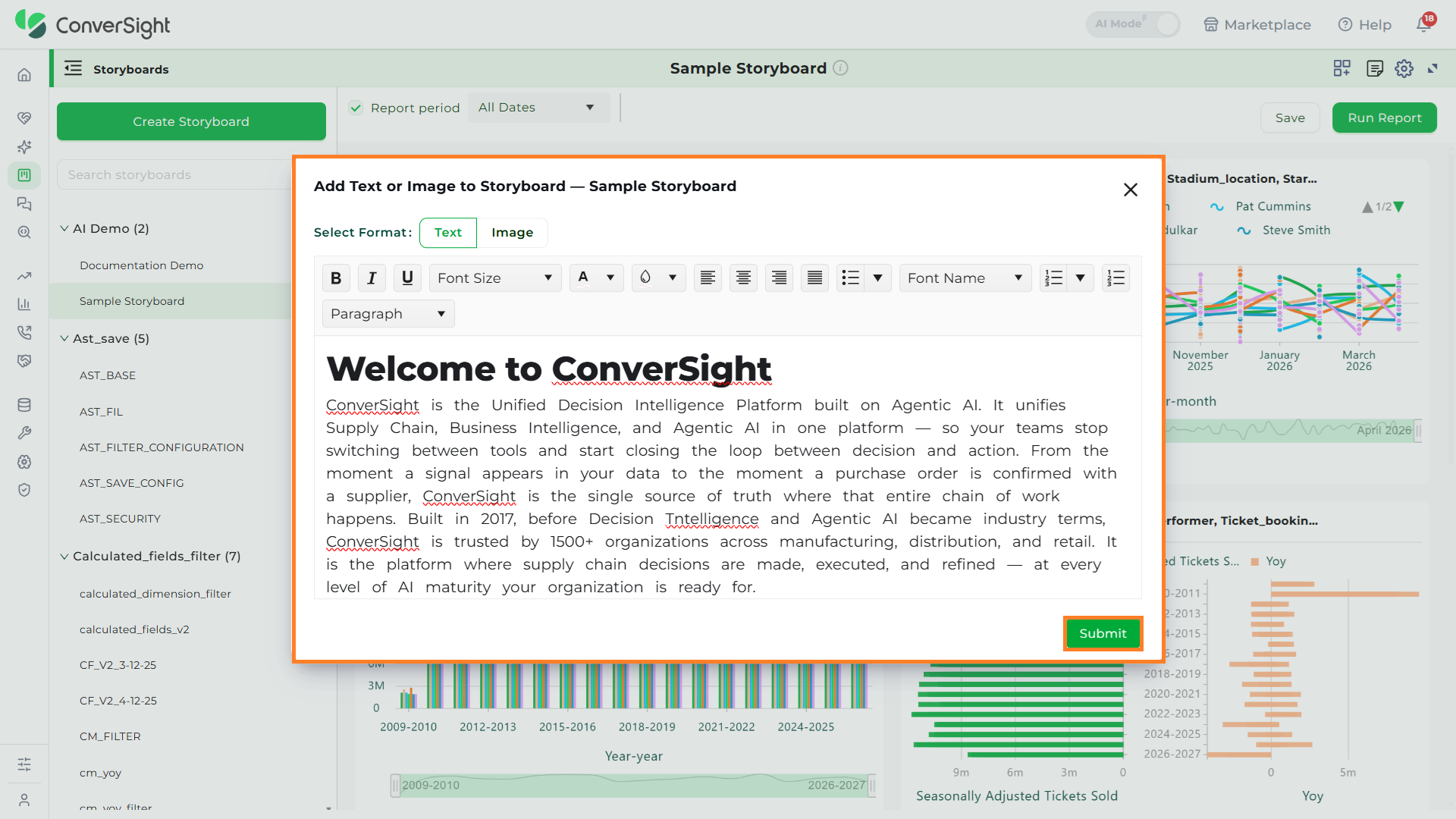Open the database icon in left sidebar

point(24,405)
